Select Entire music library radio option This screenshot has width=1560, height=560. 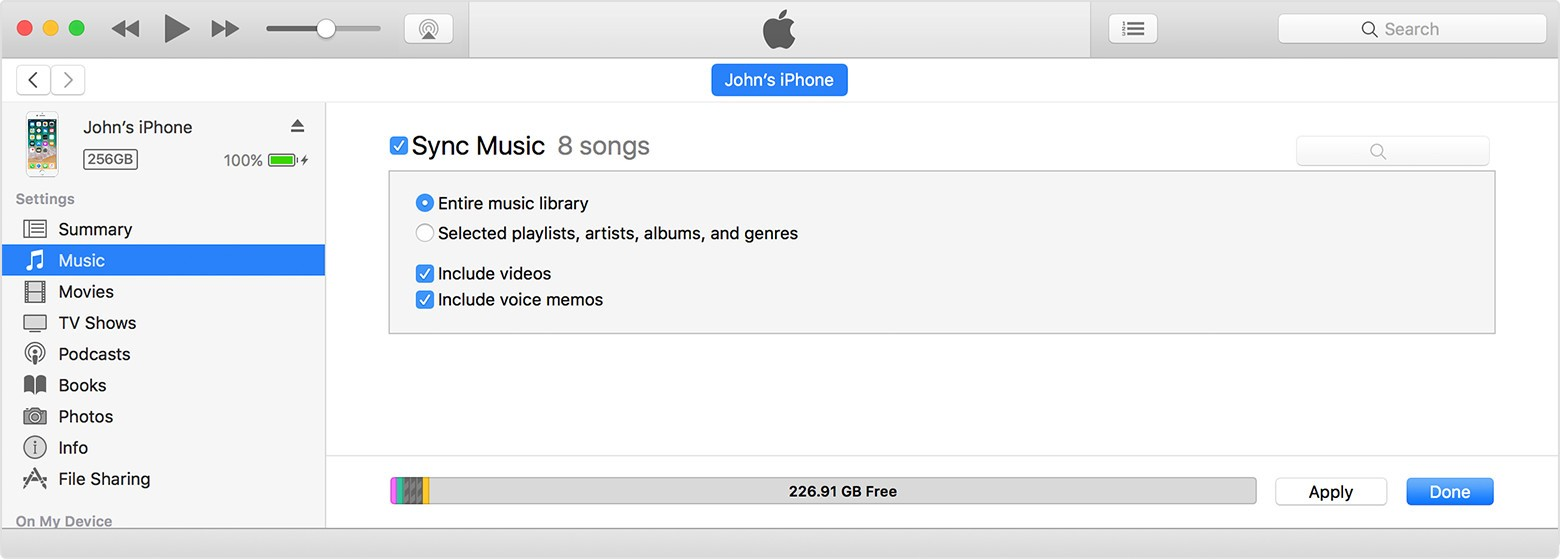tap(425, 203)
